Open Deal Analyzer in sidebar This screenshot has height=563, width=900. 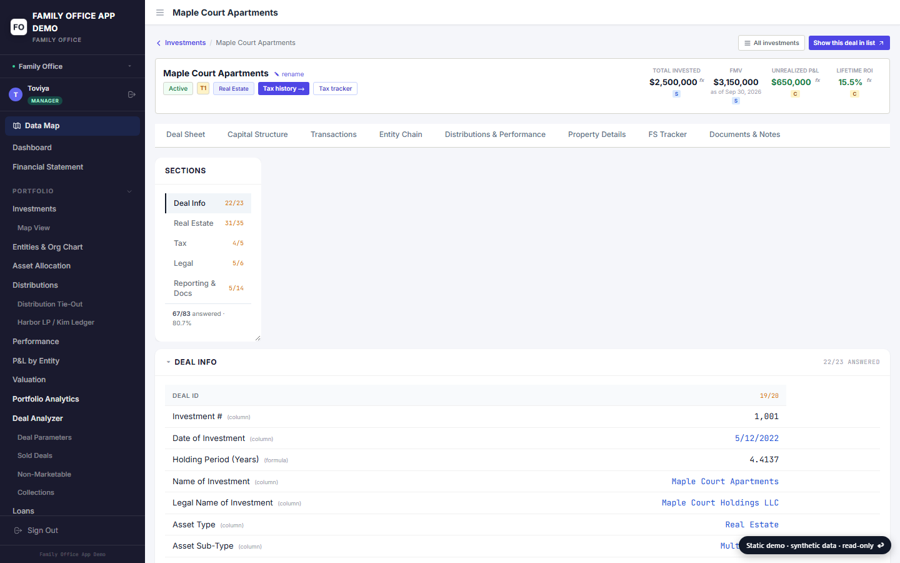coord(38,419)
